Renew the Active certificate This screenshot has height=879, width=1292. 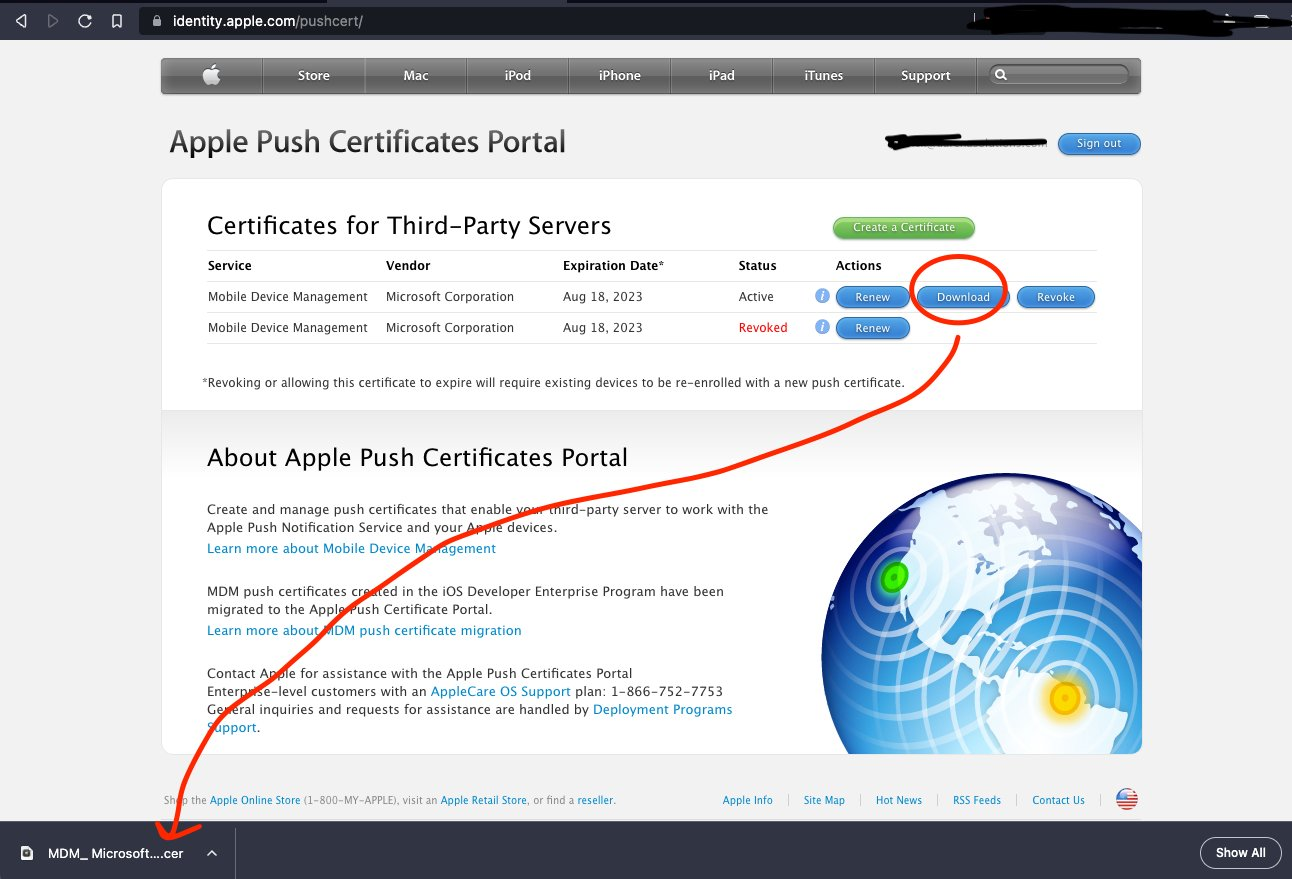[x=873, y=297]
